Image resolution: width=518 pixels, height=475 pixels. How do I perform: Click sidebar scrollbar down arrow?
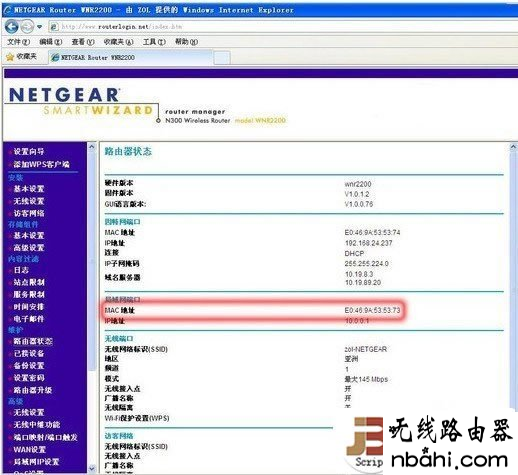point(92,468)
